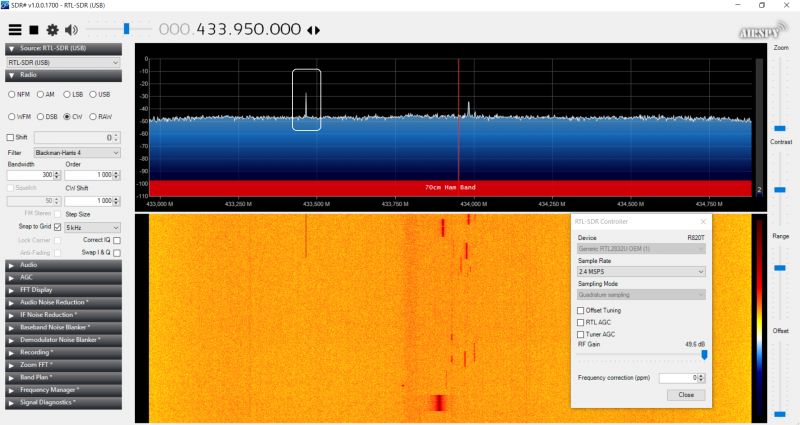The width and height of the screenshot is (800, 425).
Task: Click the CW Shift stepper arrows
Action: 117,201
